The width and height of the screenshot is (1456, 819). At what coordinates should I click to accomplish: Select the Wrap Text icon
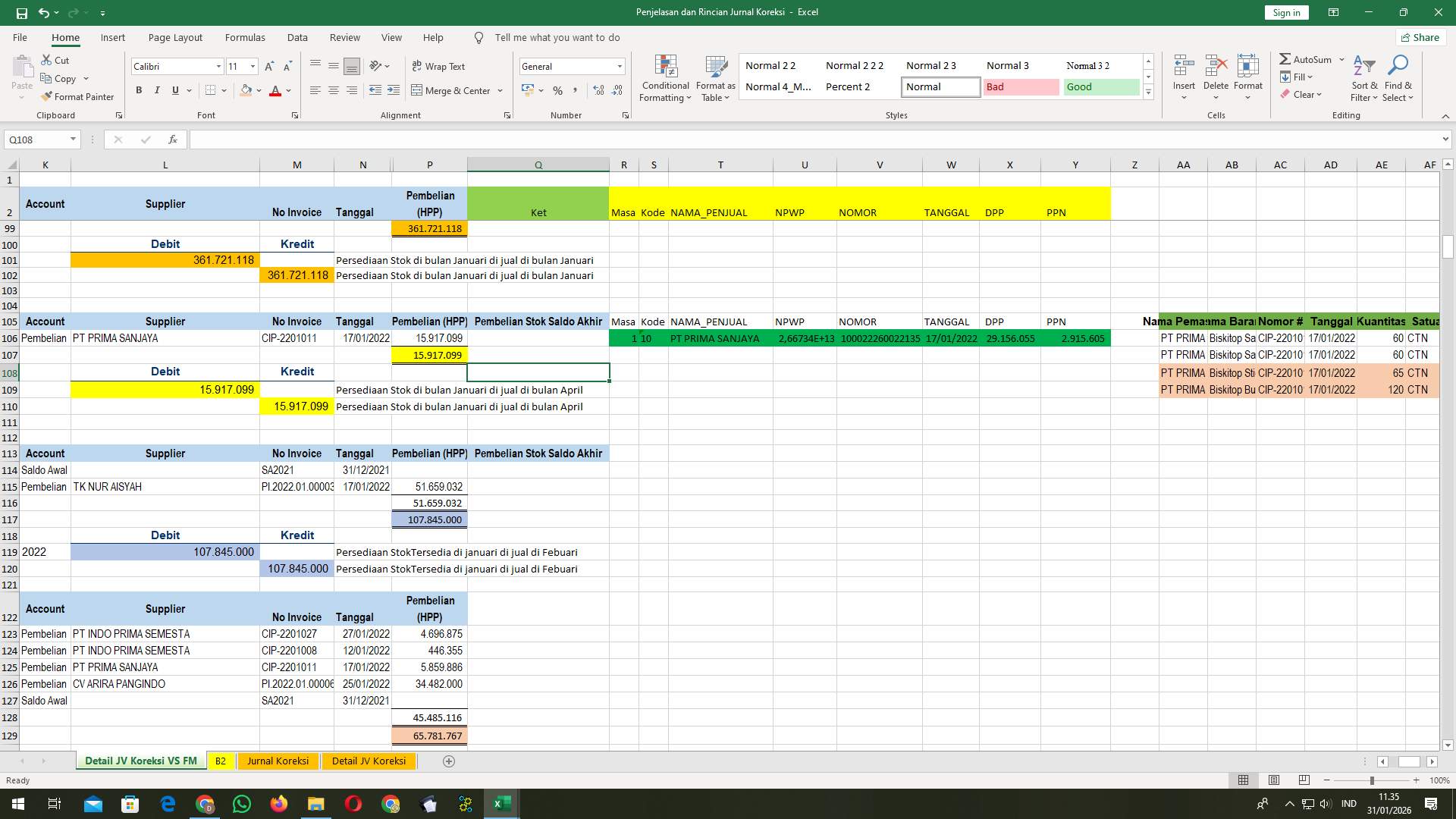(x=438, y=67)
